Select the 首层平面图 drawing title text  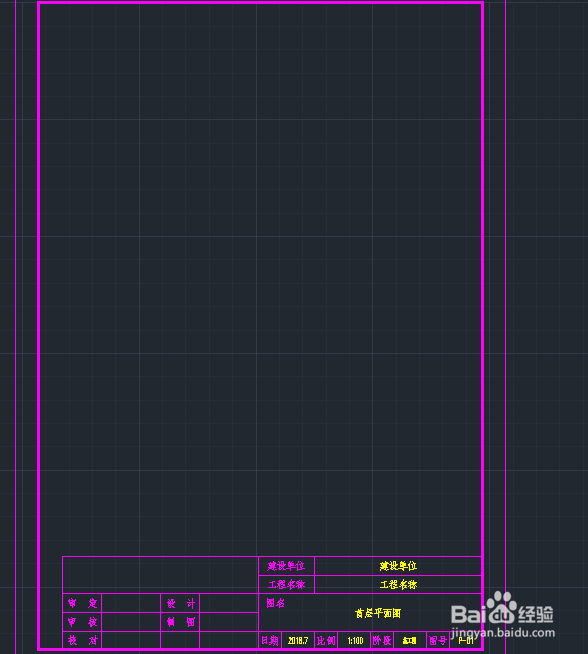(x=378, y=613)
